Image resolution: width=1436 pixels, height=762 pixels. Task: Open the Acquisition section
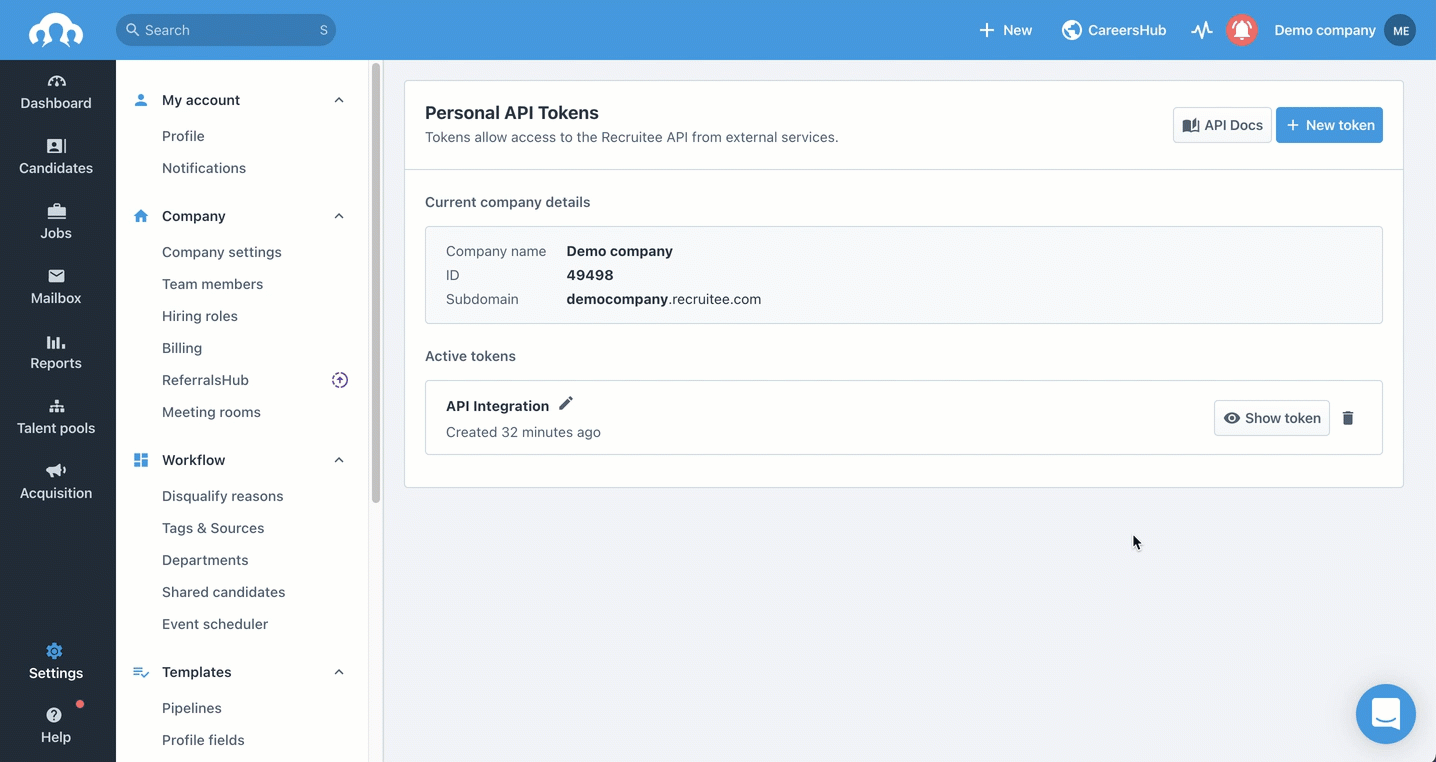(x=56, y=482)
